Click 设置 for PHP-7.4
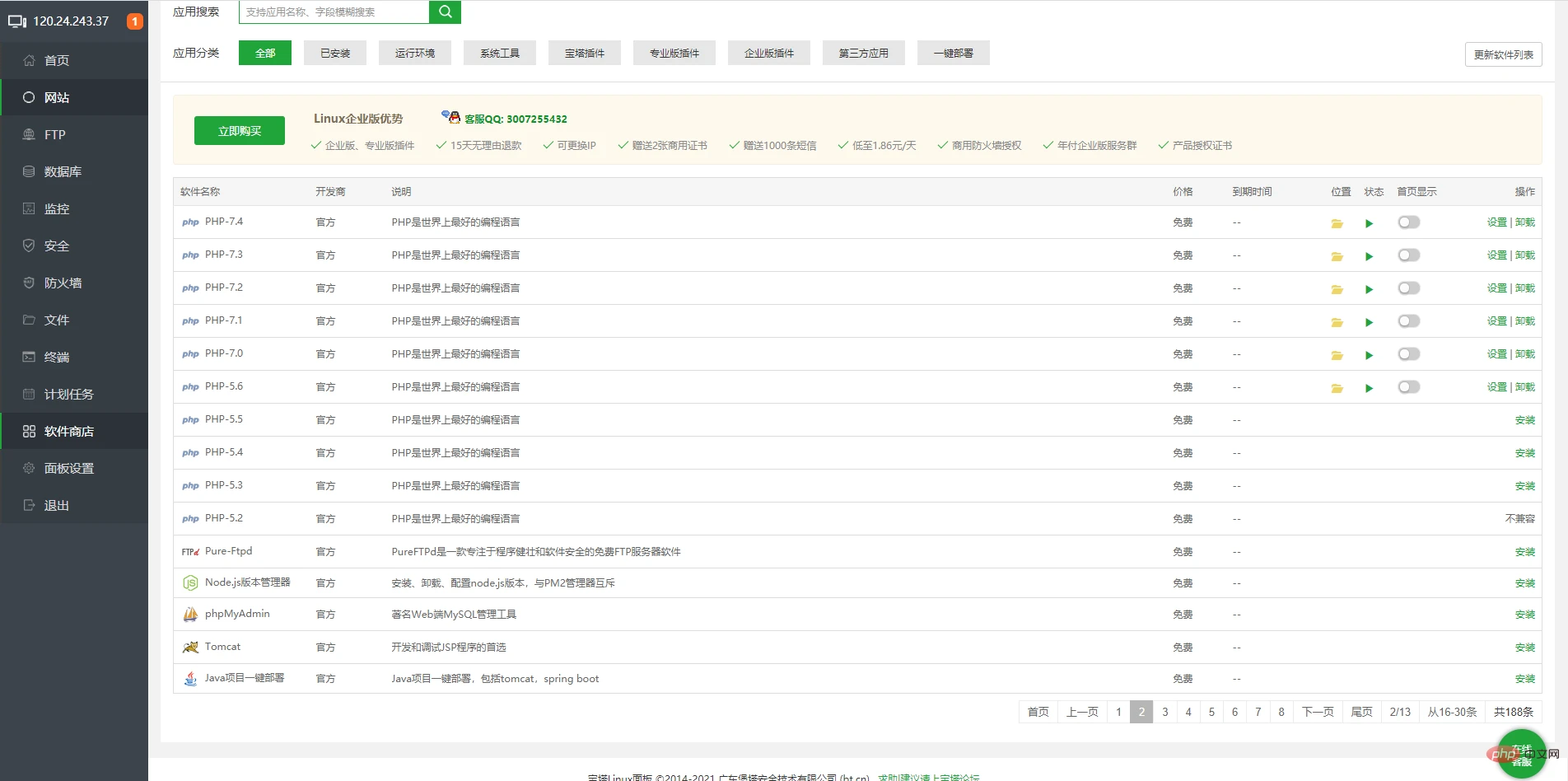 coord(1496,222)
